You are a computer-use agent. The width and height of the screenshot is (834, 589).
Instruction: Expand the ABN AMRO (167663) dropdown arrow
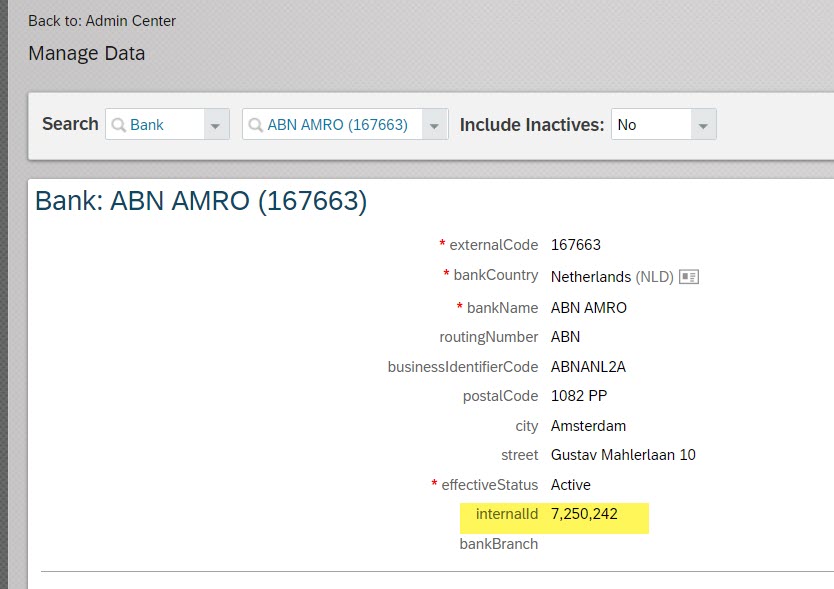pyautogui.click(x=435, y=125)
